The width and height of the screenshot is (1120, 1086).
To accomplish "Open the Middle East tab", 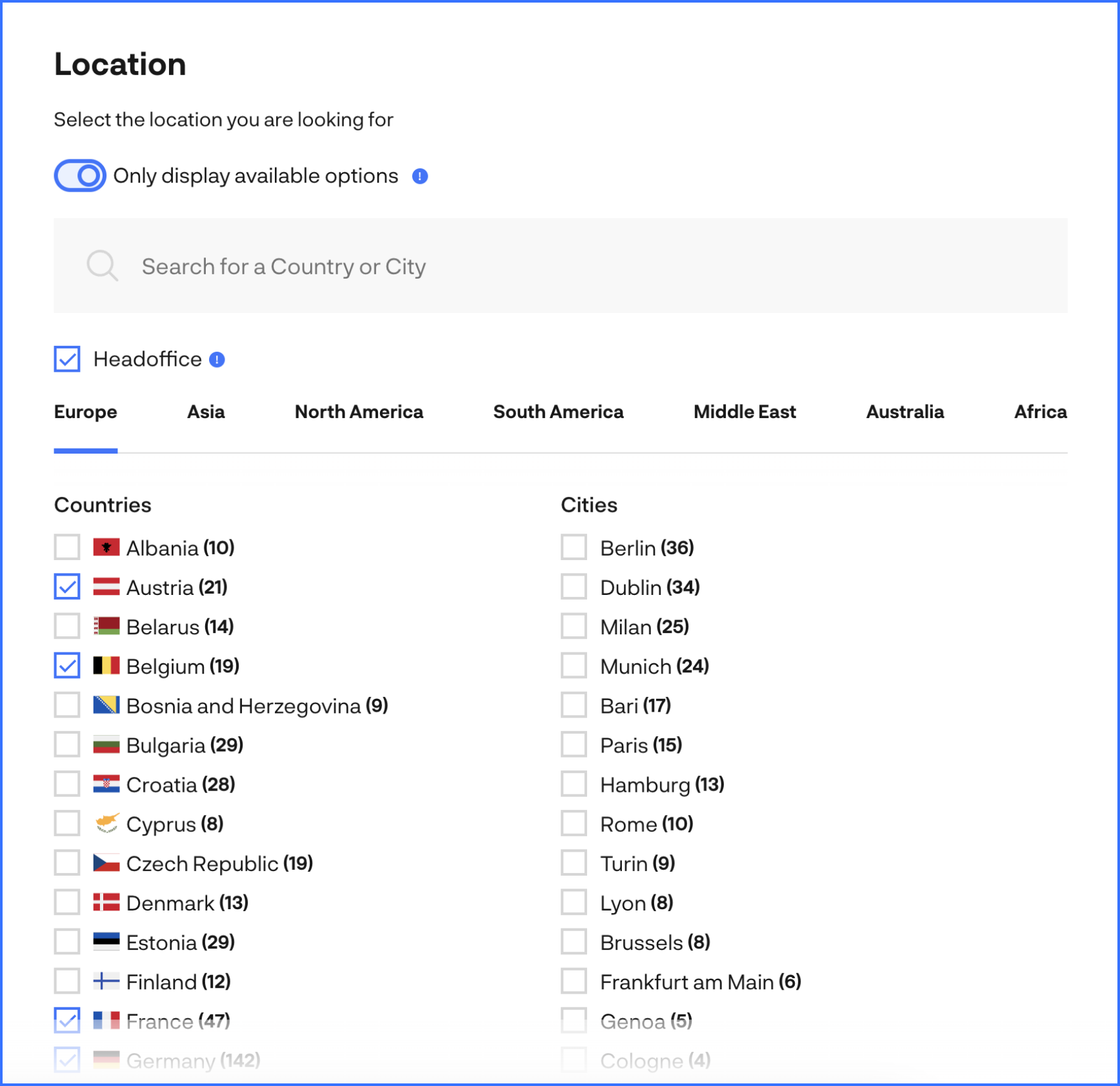I will click(745, 412).
